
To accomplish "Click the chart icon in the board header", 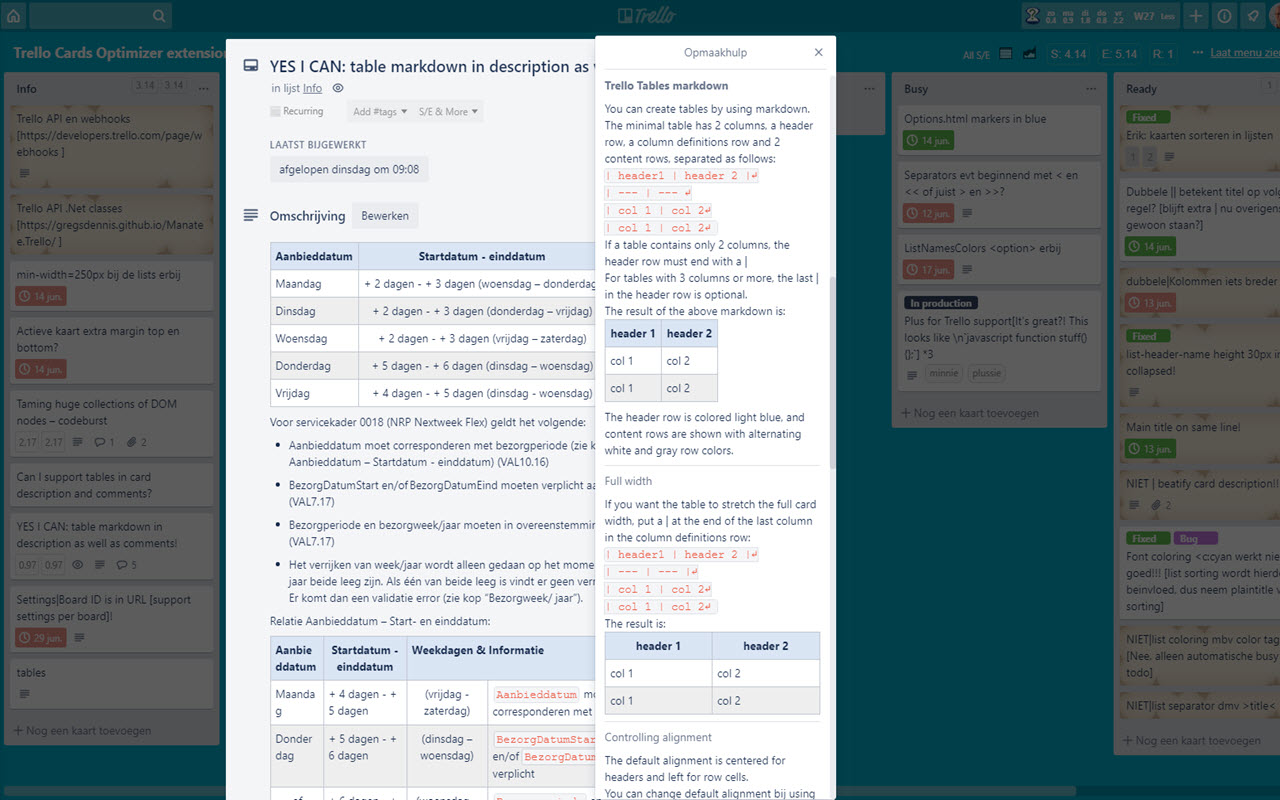I will pos(1029,53).
